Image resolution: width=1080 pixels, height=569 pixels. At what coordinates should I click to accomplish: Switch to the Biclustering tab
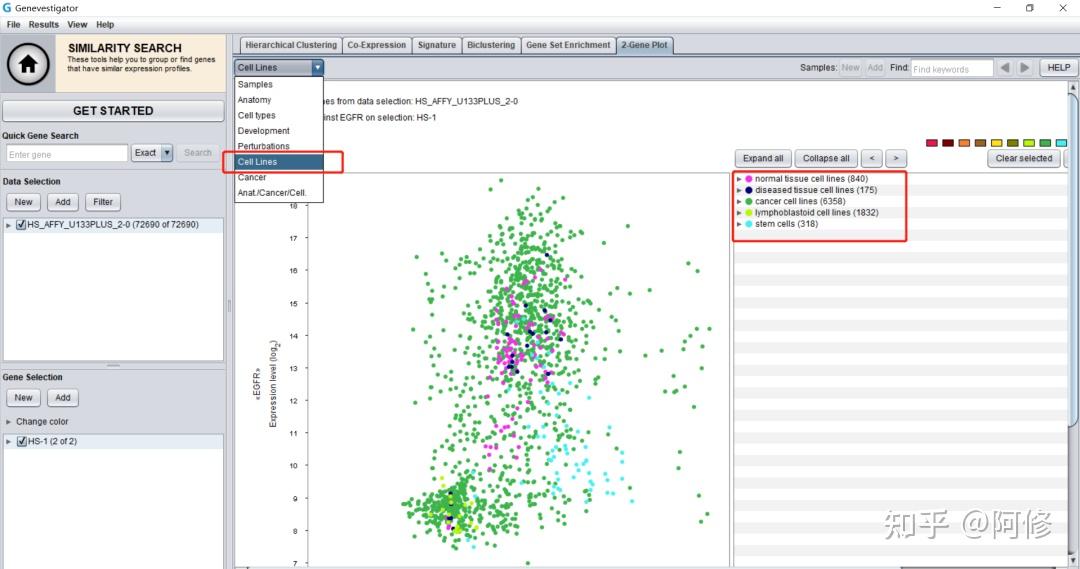click(x=491, y=45)
